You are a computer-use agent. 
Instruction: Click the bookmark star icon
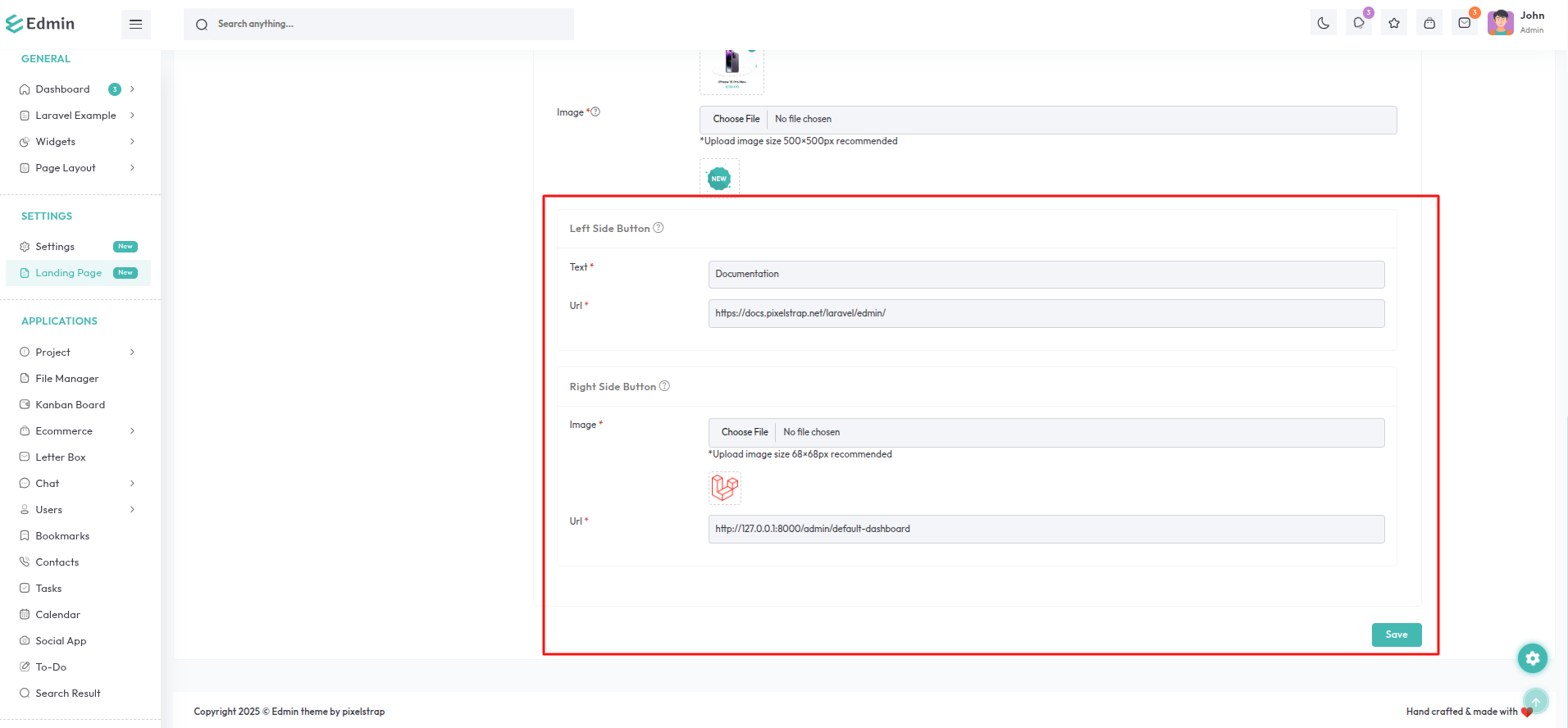pos(1394,23)
